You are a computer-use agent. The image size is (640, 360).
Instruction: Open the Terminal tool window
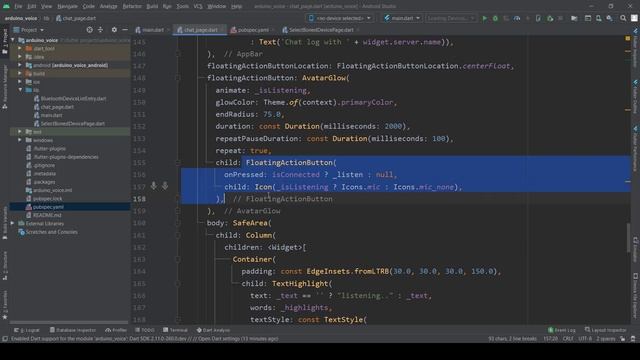[175, 330]
